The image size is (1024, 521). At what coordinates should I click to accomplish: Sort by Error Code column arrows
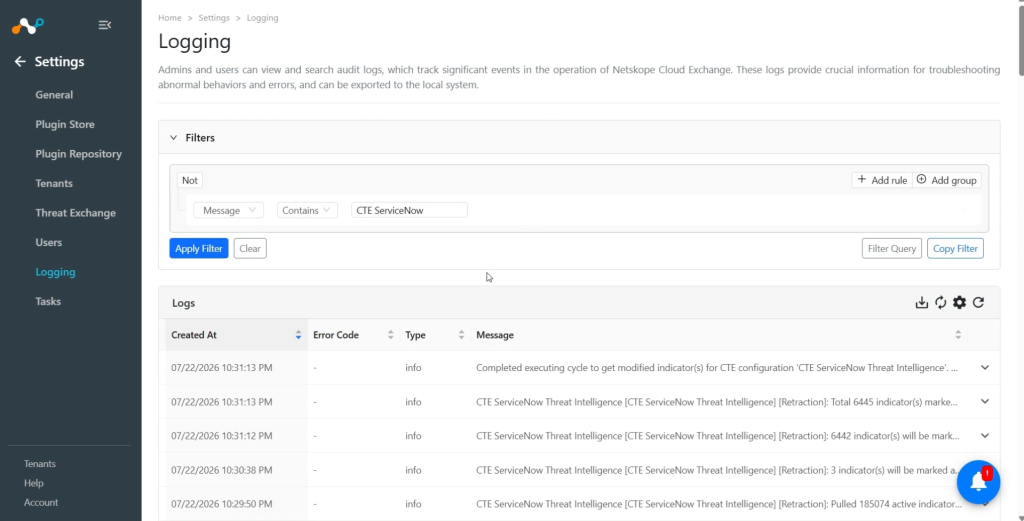[391, 335]
